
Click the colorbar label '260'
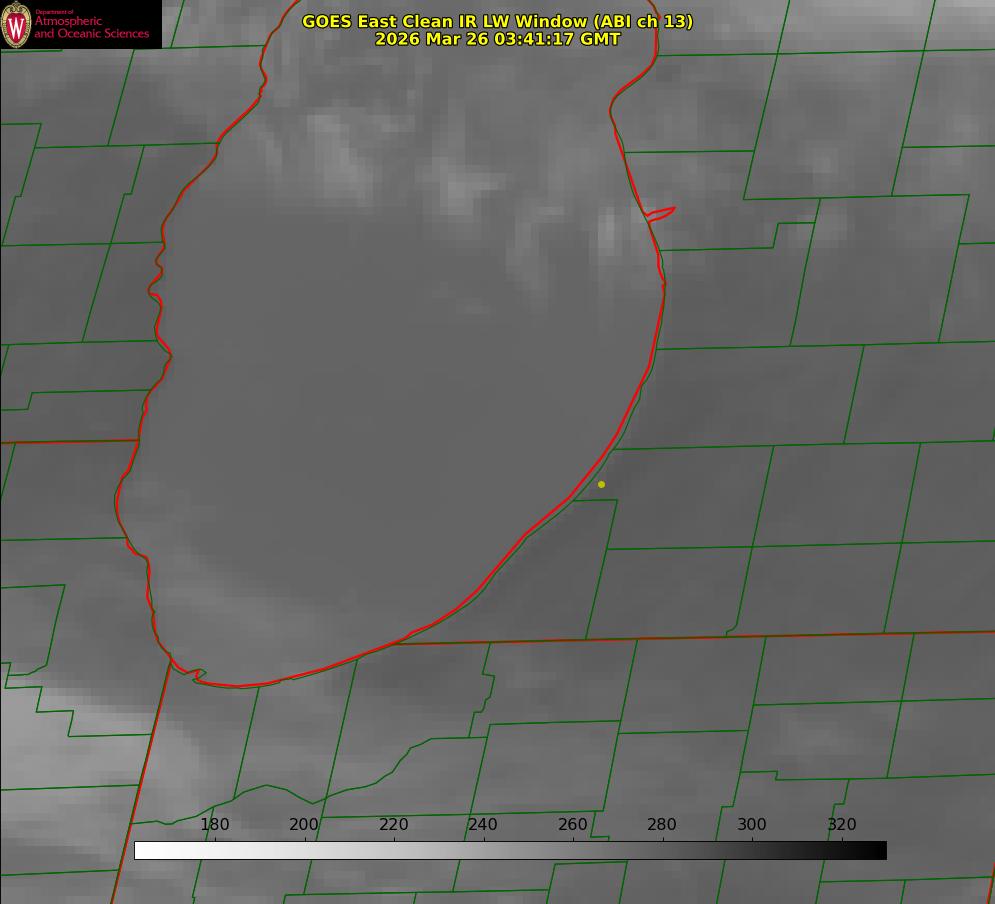click(x=572, y=824)
